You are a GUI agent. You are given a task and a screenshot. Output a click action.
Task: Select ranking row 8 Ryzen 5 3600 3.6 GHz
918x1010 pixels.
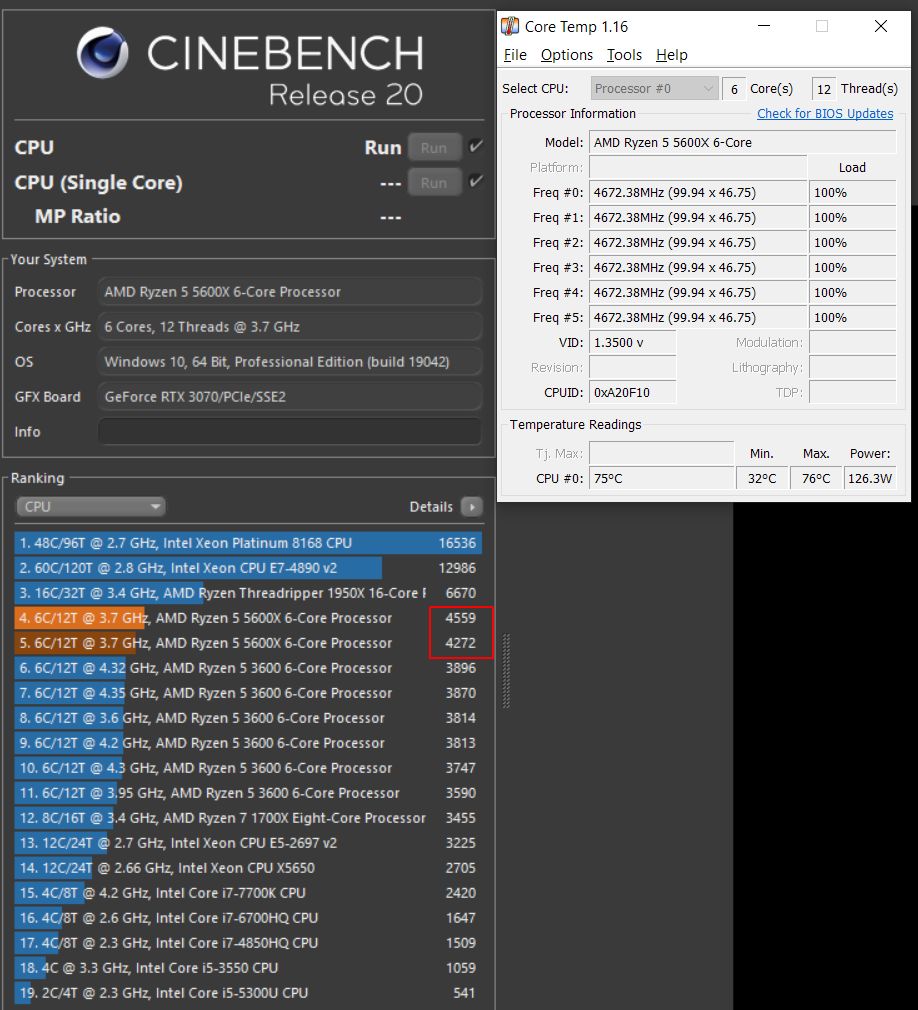pyautogui.click(x=248, y=718)
